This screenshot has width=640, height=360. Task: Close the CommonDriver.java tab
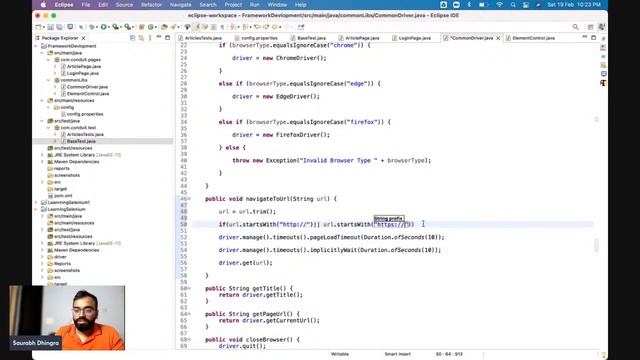pos(498,38)
